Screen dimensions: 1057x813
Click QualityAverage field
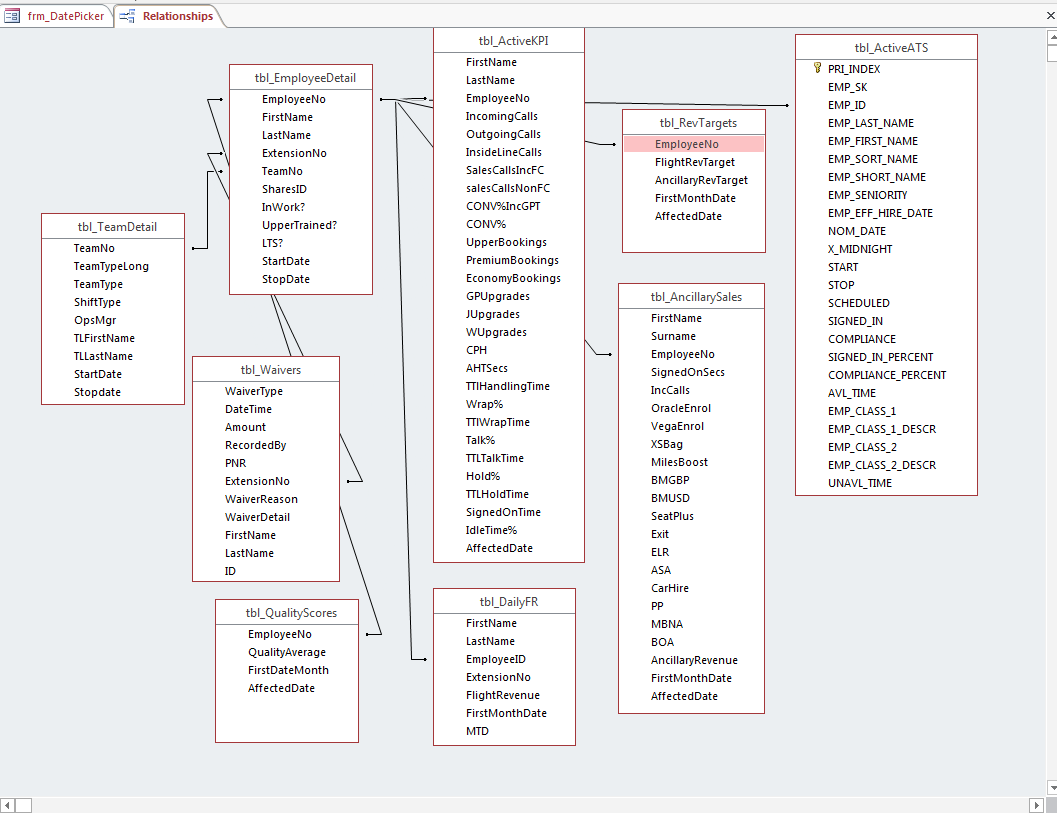[287, 652]
